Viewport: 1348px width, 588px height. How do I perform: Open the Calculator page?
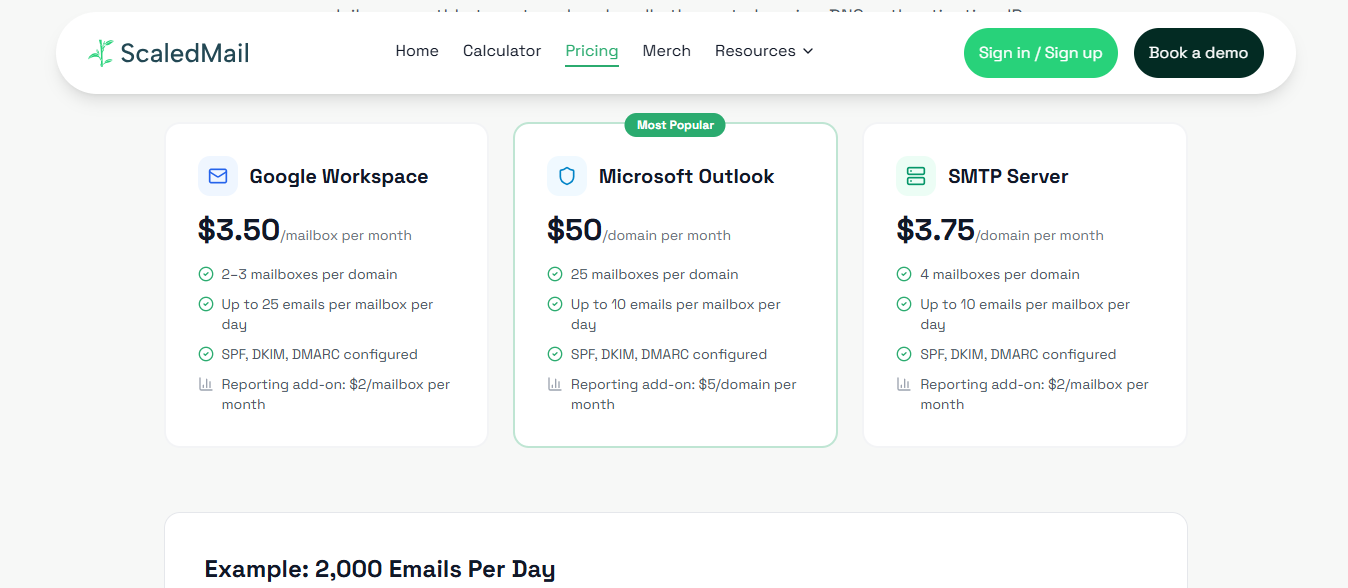[x=502, y=51]
